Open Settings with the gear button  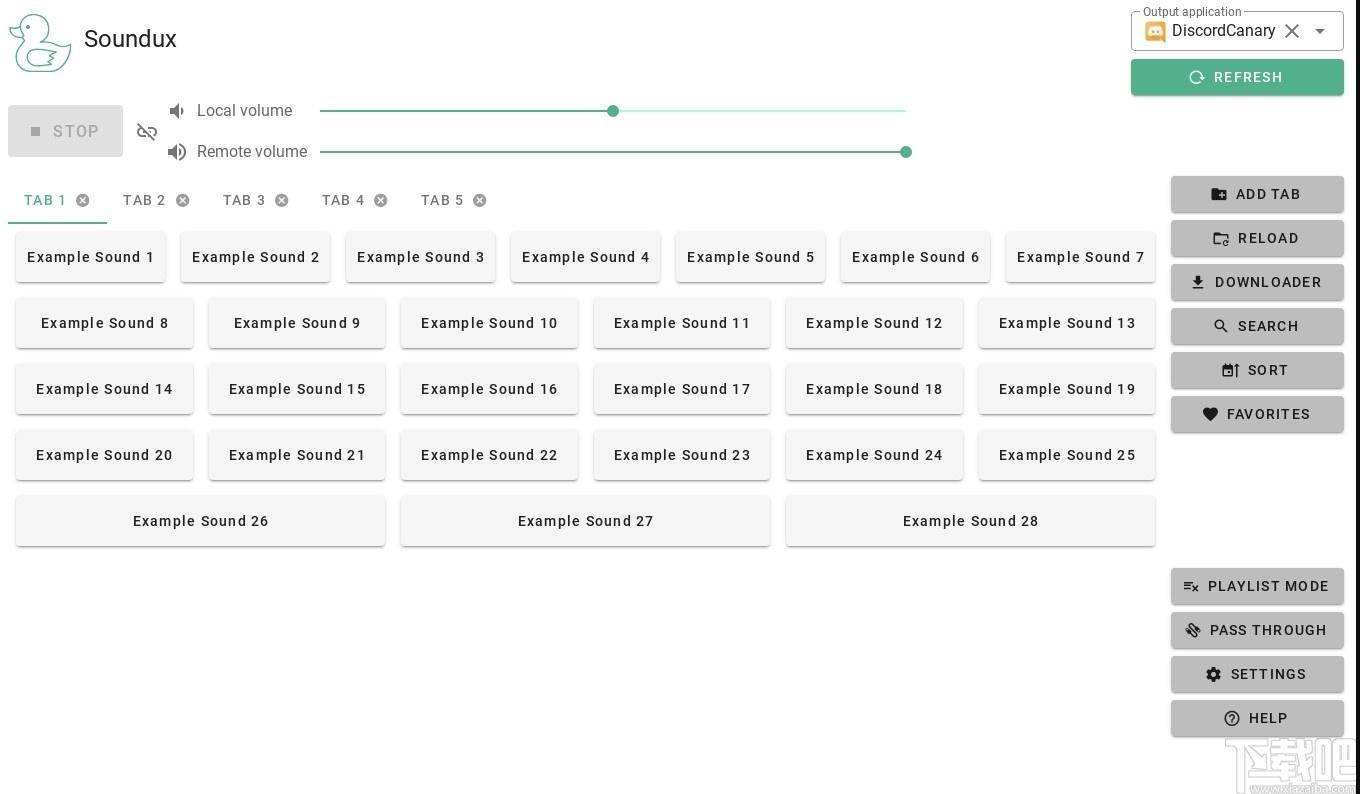(1257, 674)
